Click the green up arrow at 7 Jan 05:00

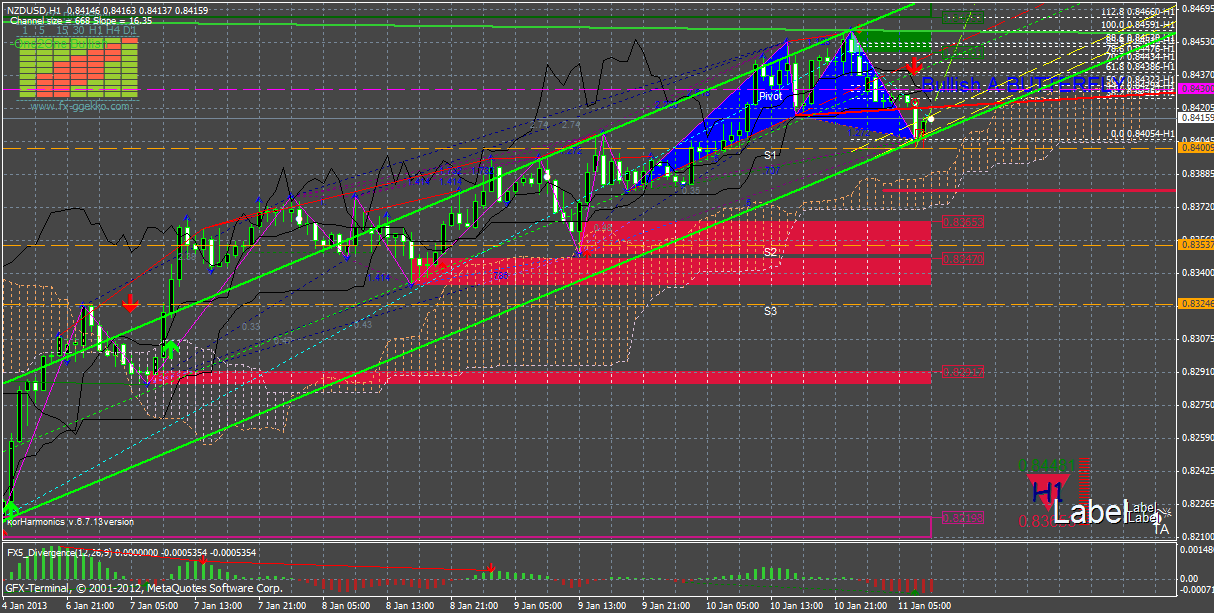[x=172, y=348]
